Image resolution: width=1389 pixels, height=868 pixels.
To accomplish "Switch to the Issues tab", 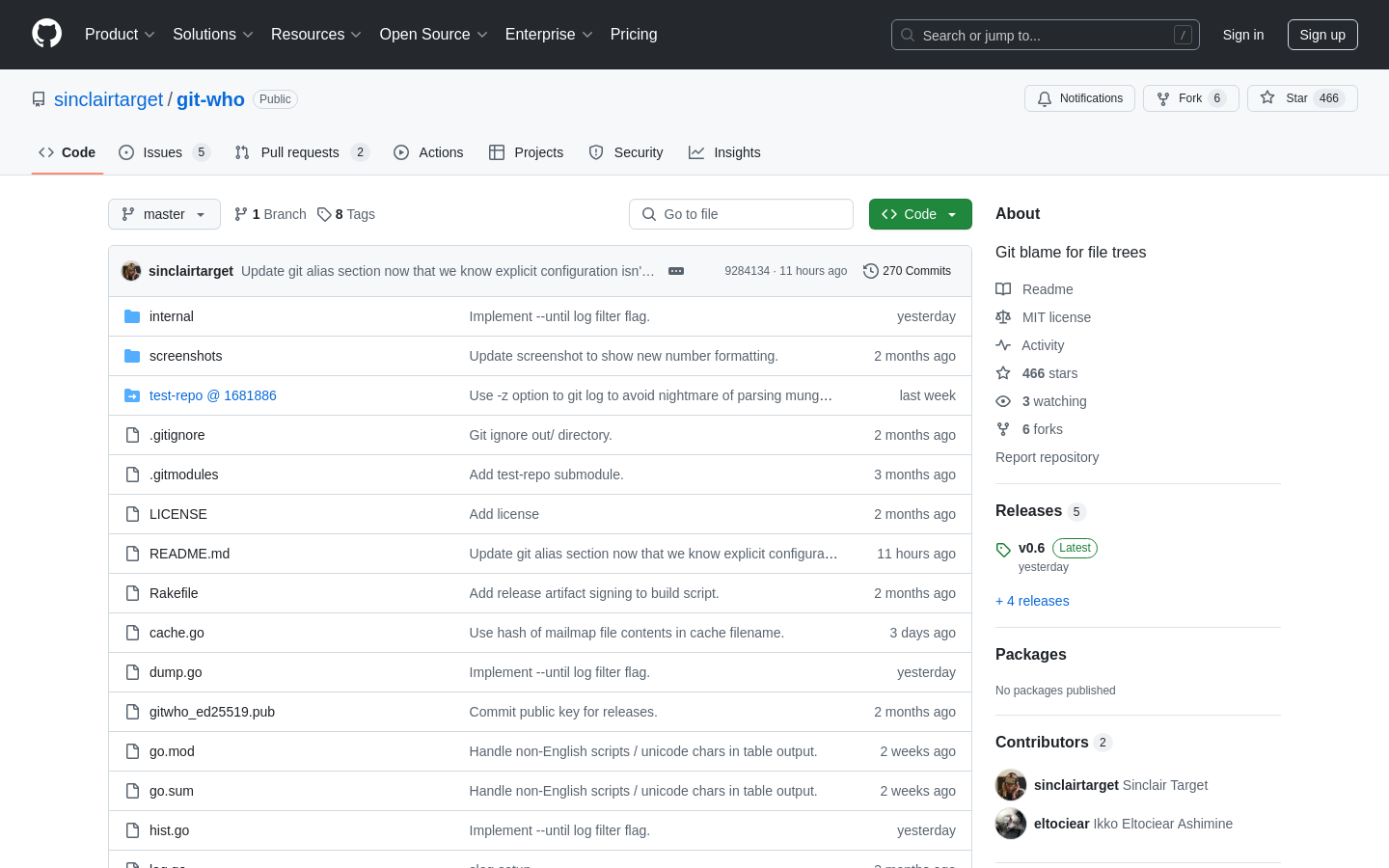I will pos(164,152).
